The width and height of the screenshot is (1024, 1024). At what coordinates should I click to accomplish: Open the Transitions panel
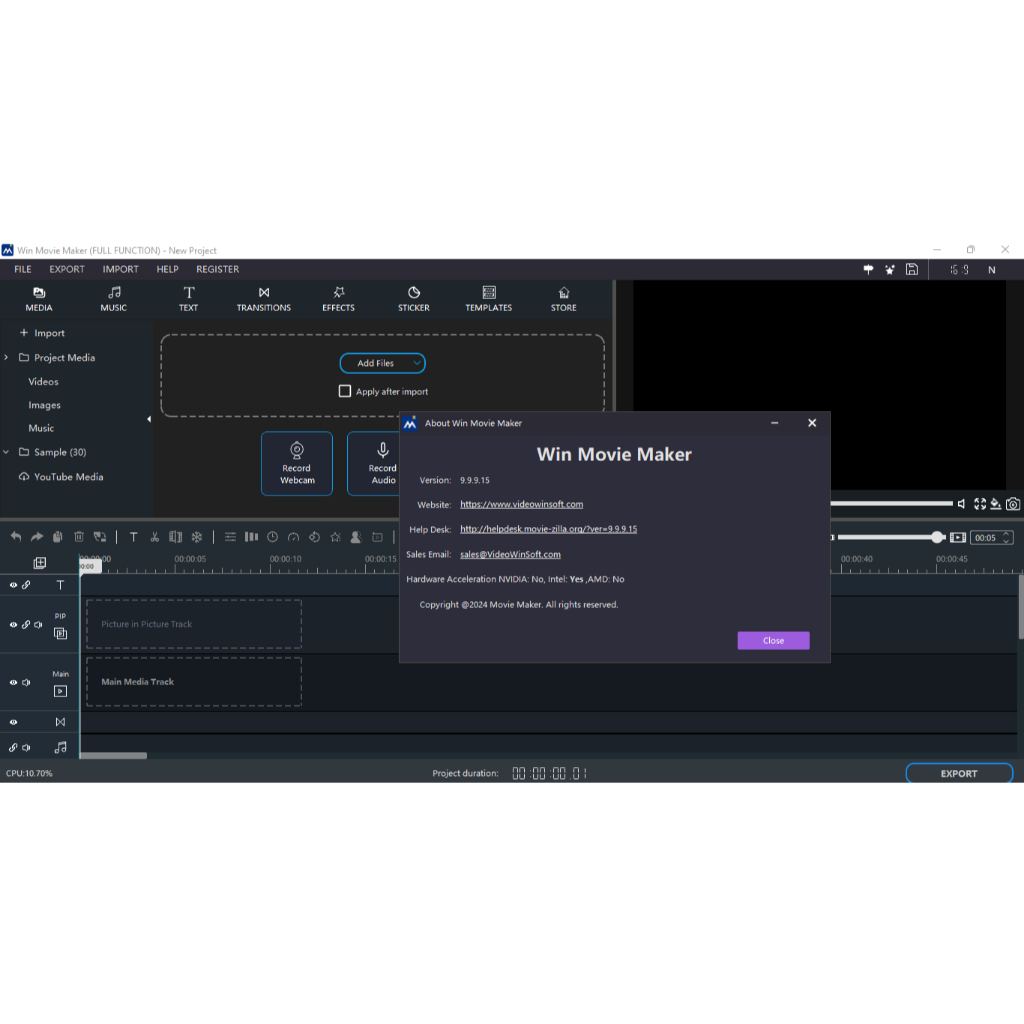pyautogui.click(x=263, y=298)
